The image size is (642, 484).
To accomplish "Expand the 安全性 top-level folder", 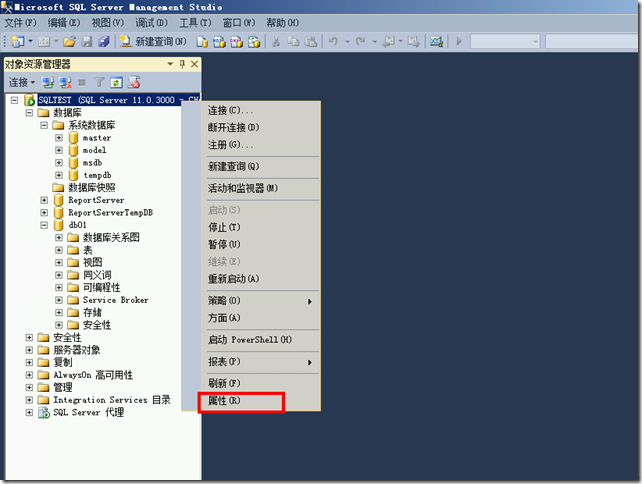I will pos(29,337).
